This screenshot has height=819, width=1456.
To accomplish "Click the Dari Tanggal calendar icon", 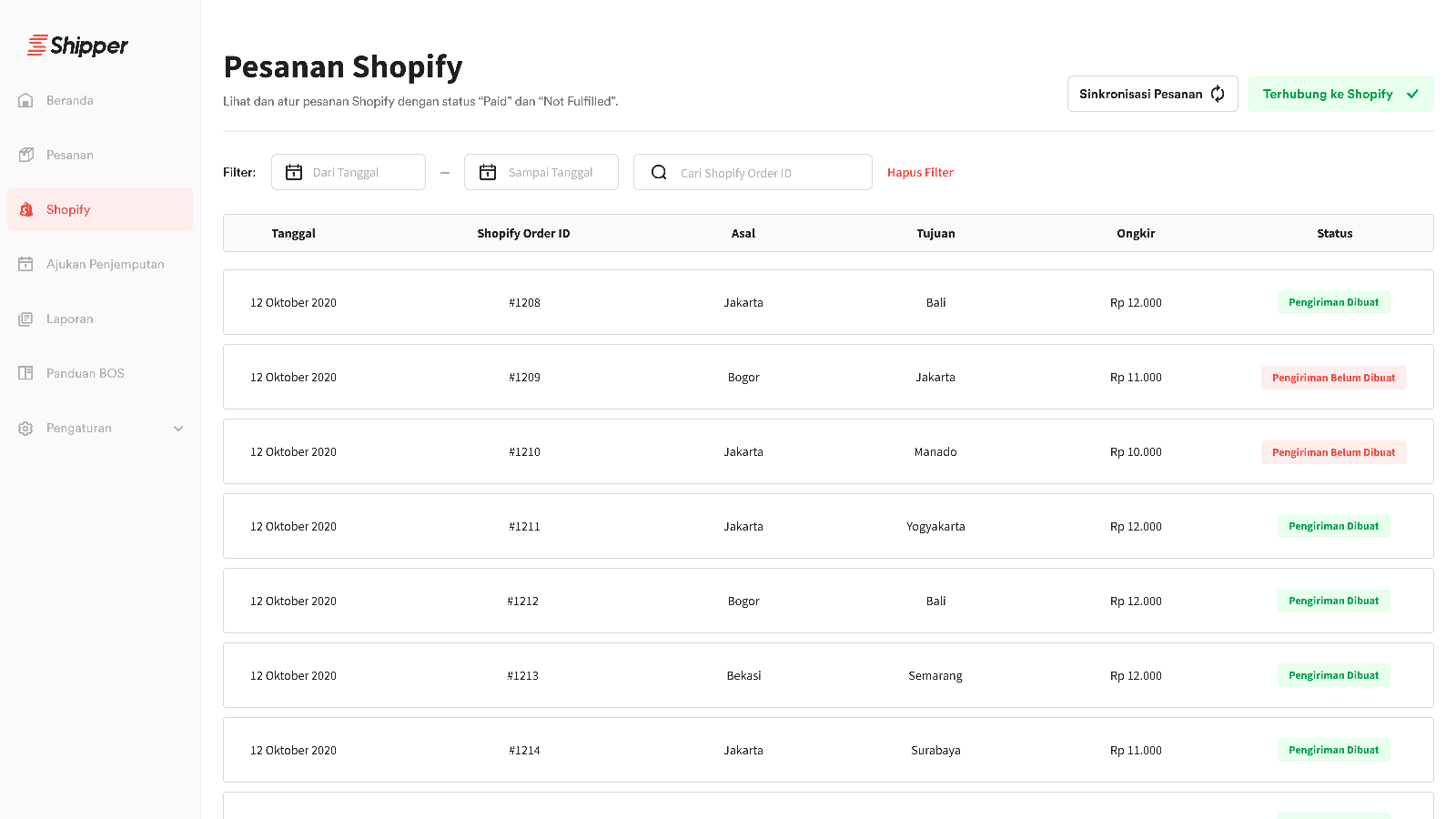I will point(294,172).
